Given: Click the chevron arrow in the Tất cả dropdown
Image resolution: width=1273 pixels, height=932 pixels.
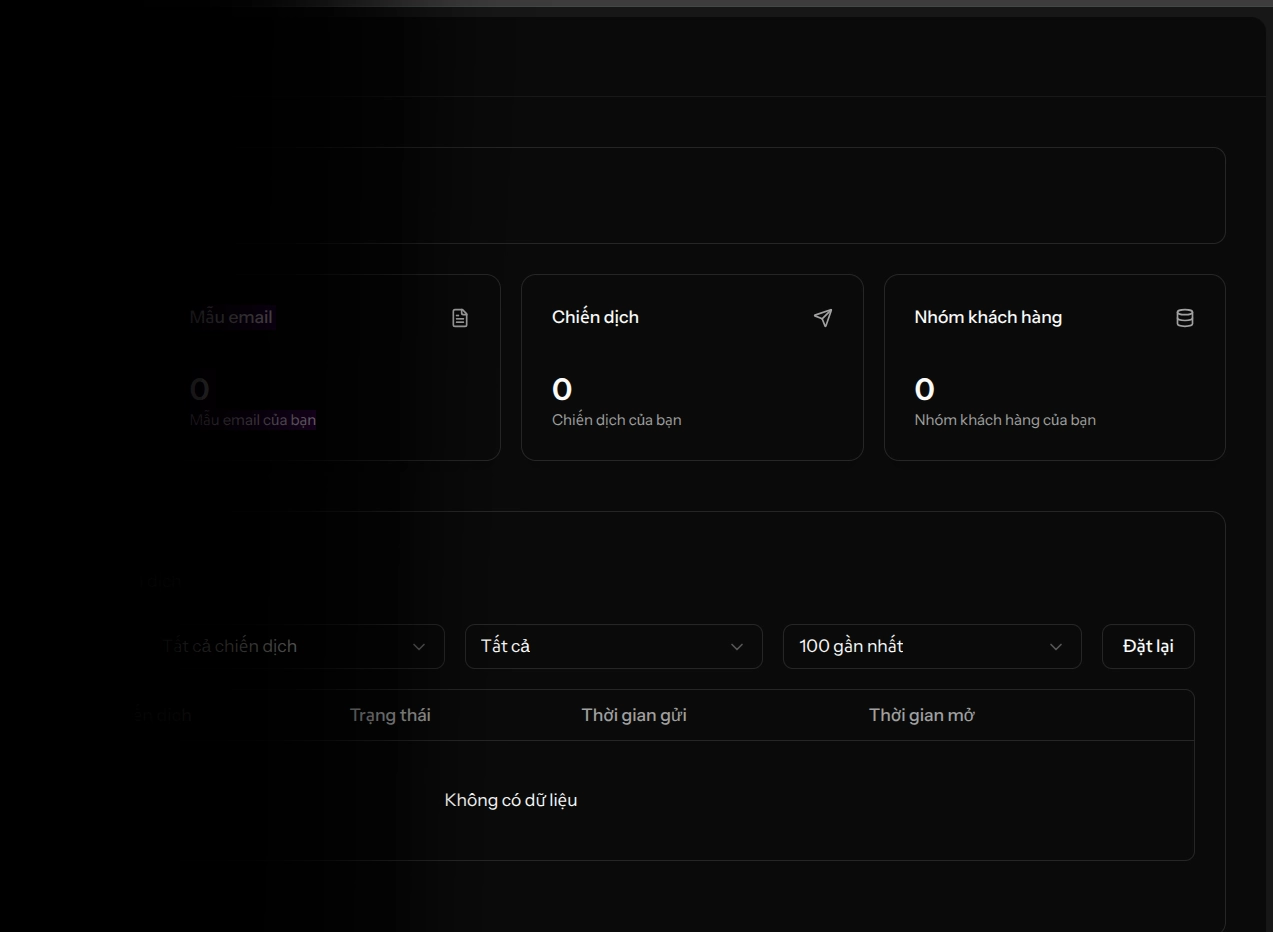Looking at the screenshot, I should click(737, 647).
